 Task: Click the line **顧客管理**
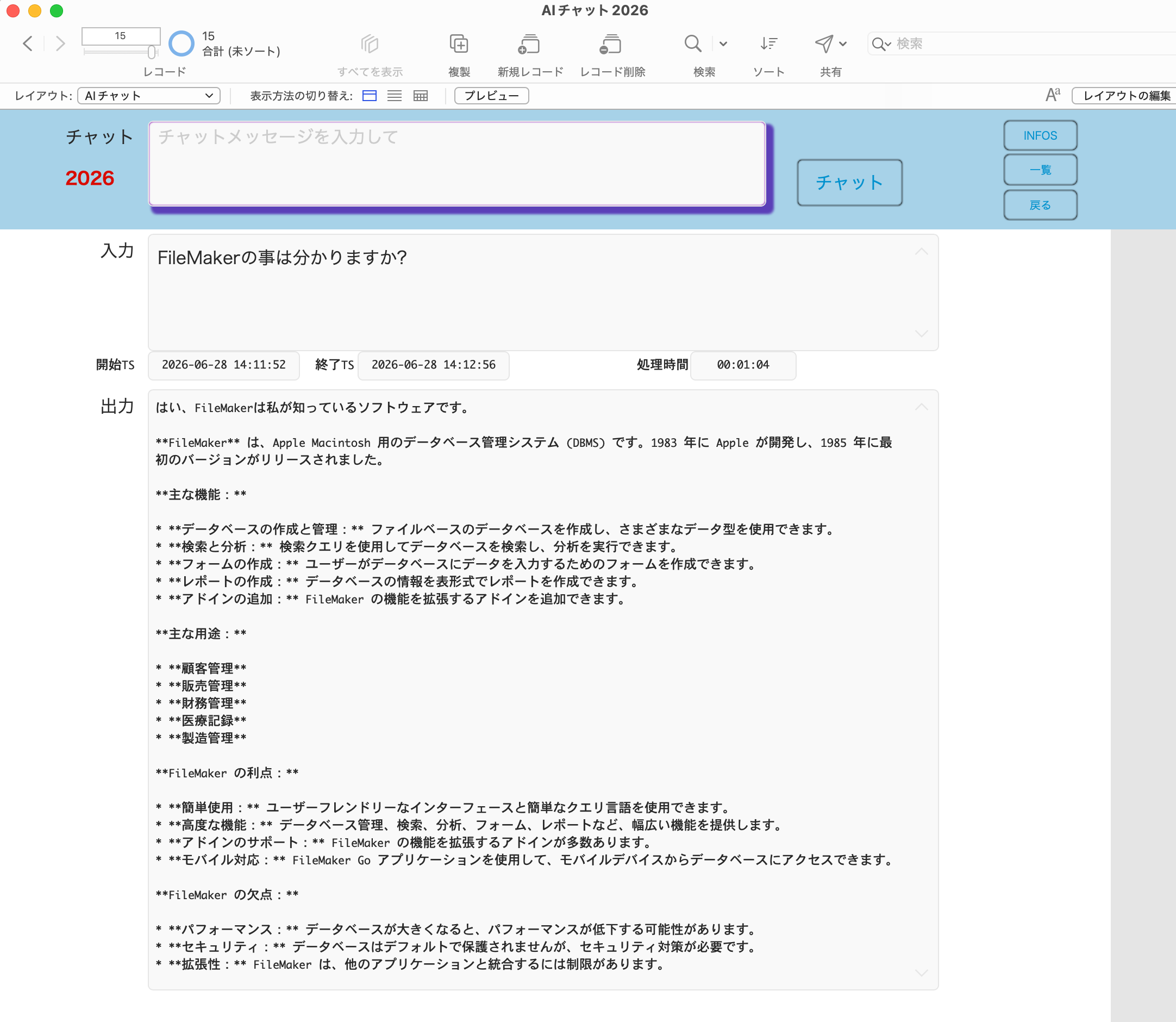point(201,669)
